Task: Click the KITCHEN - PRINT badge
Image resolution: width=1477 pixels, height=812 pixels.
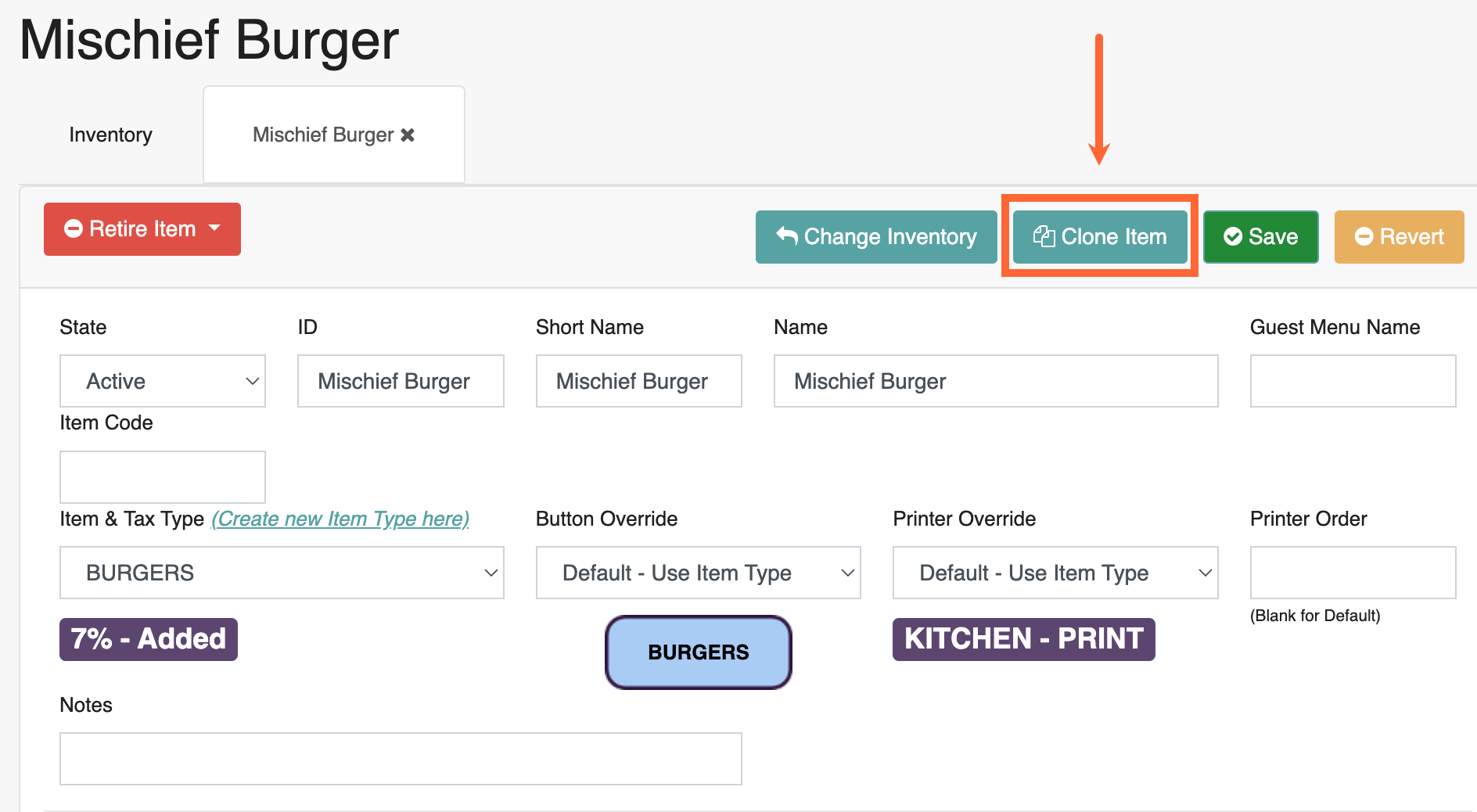Action: pyautogui.click(x=1023, y=639)
